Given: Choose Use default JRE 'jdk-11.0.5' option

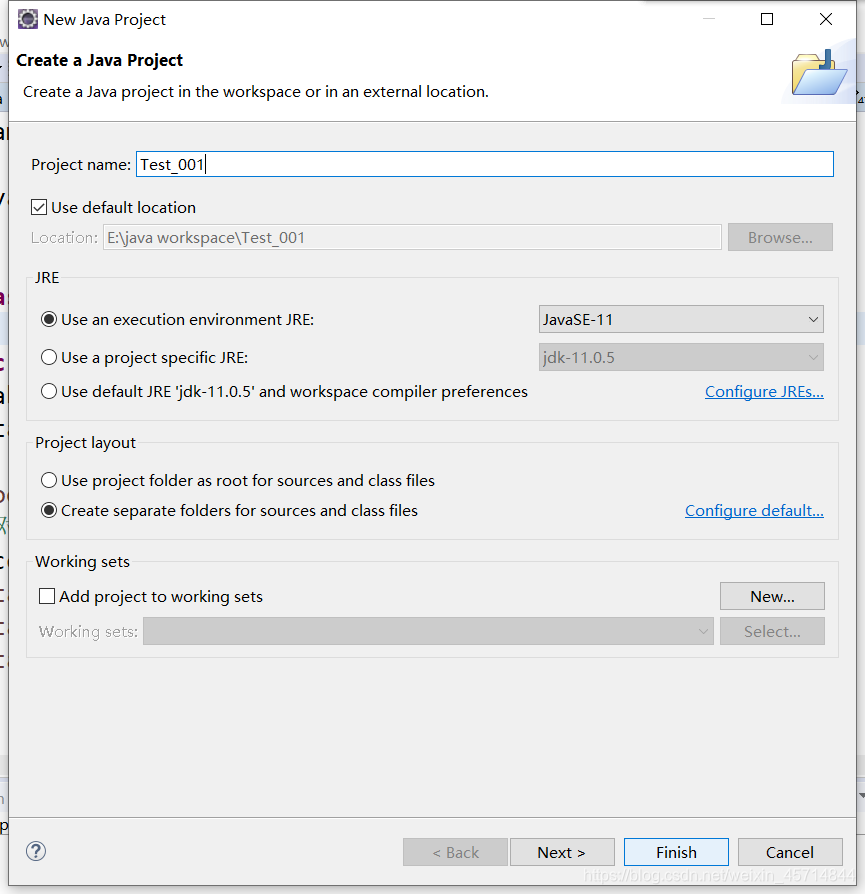Looking at the screenshot, I should coord(49,391).
